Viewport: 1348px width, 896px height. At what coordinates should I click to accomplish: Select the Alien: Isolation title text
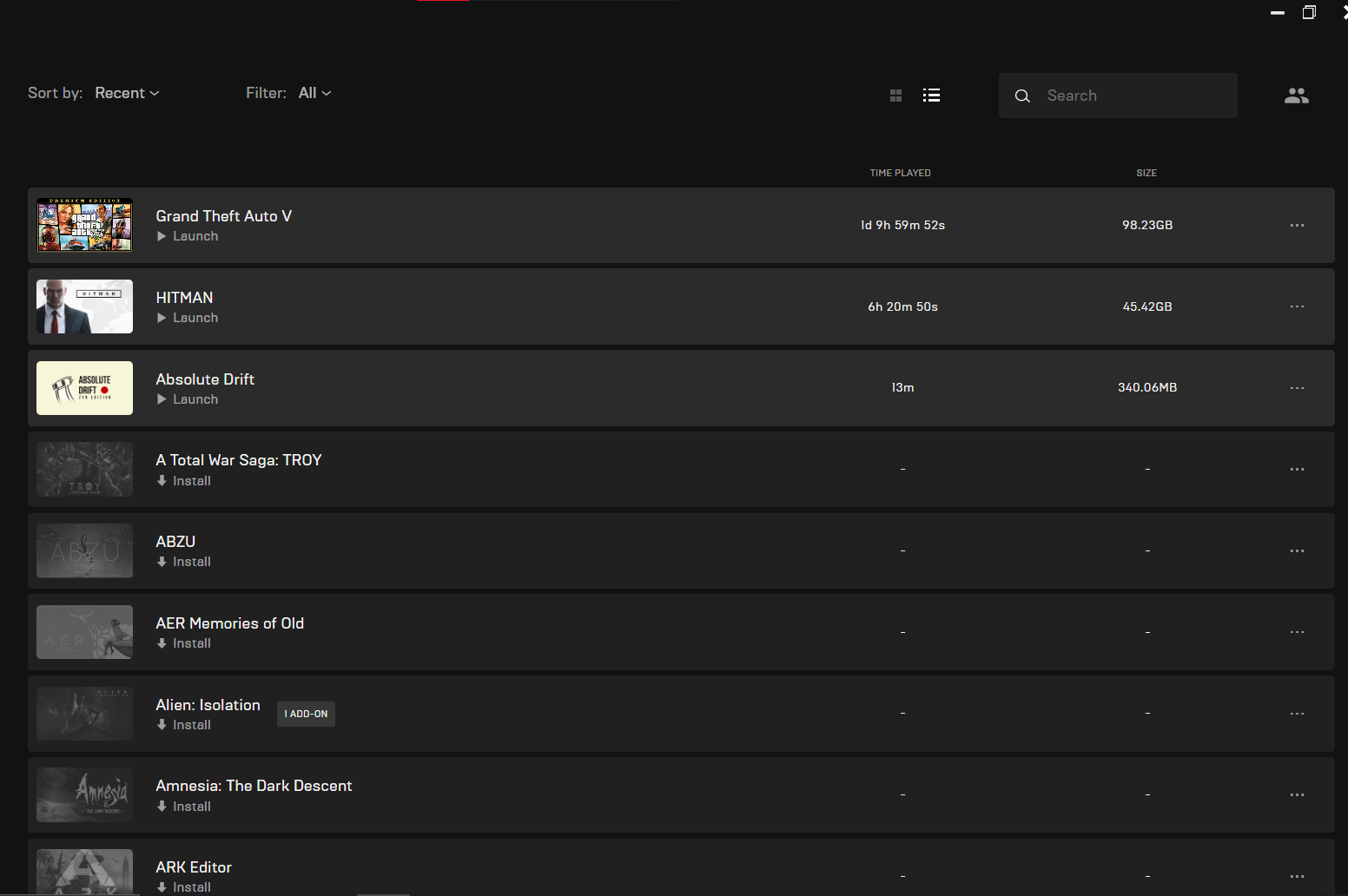coord(208,705)
